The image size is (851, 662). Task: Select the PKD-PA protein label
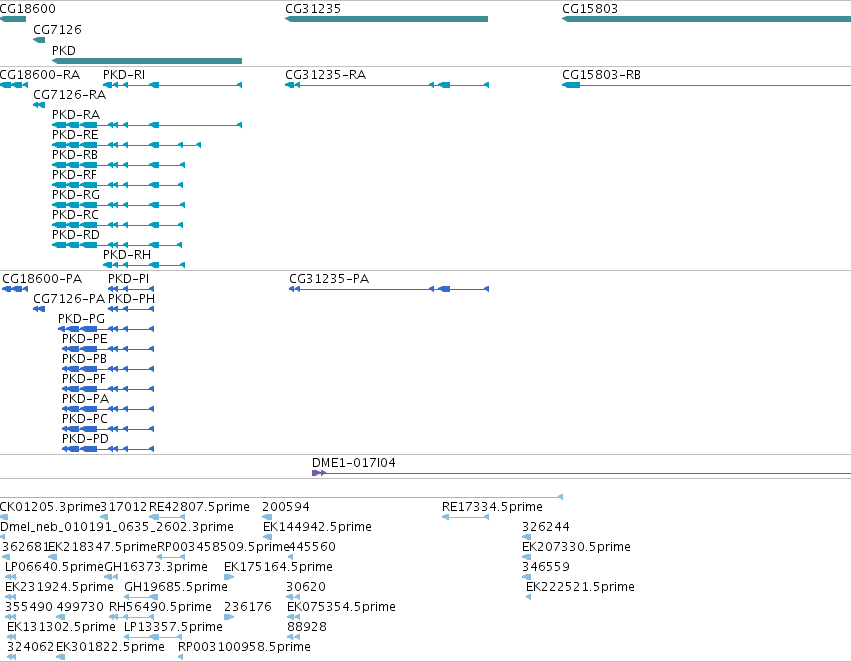[x=86, y=399]
